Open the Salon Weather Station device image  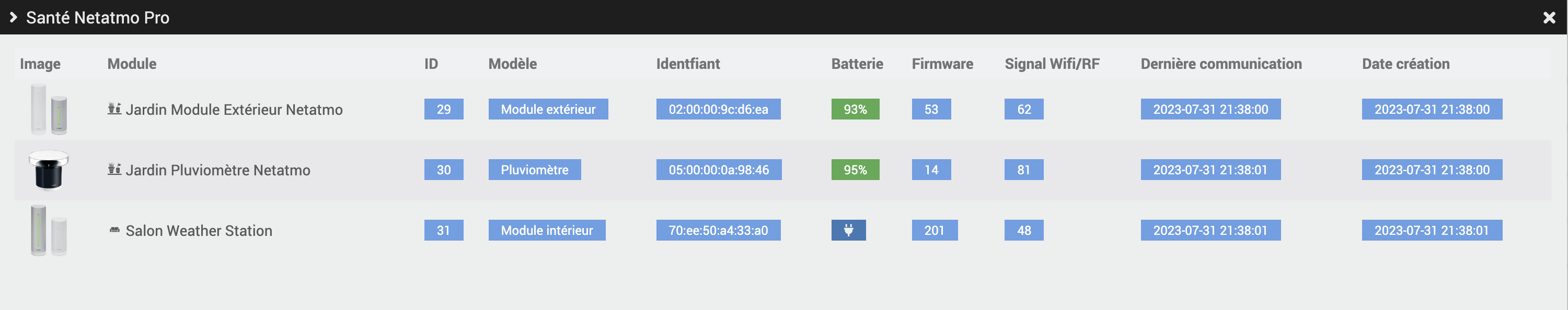[49, 230]
